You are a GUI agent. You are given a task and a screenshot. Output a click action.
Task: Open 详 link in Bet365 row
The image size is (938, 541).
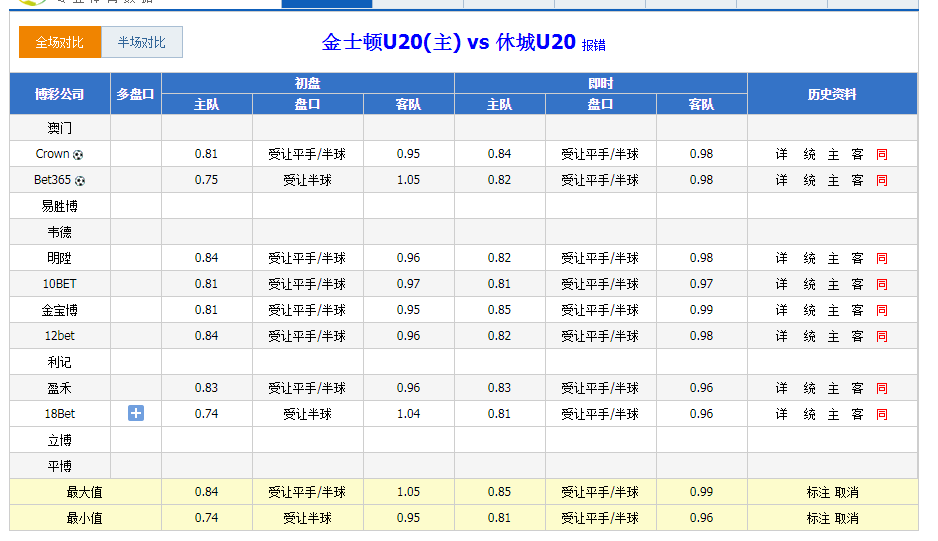point(781,180)
